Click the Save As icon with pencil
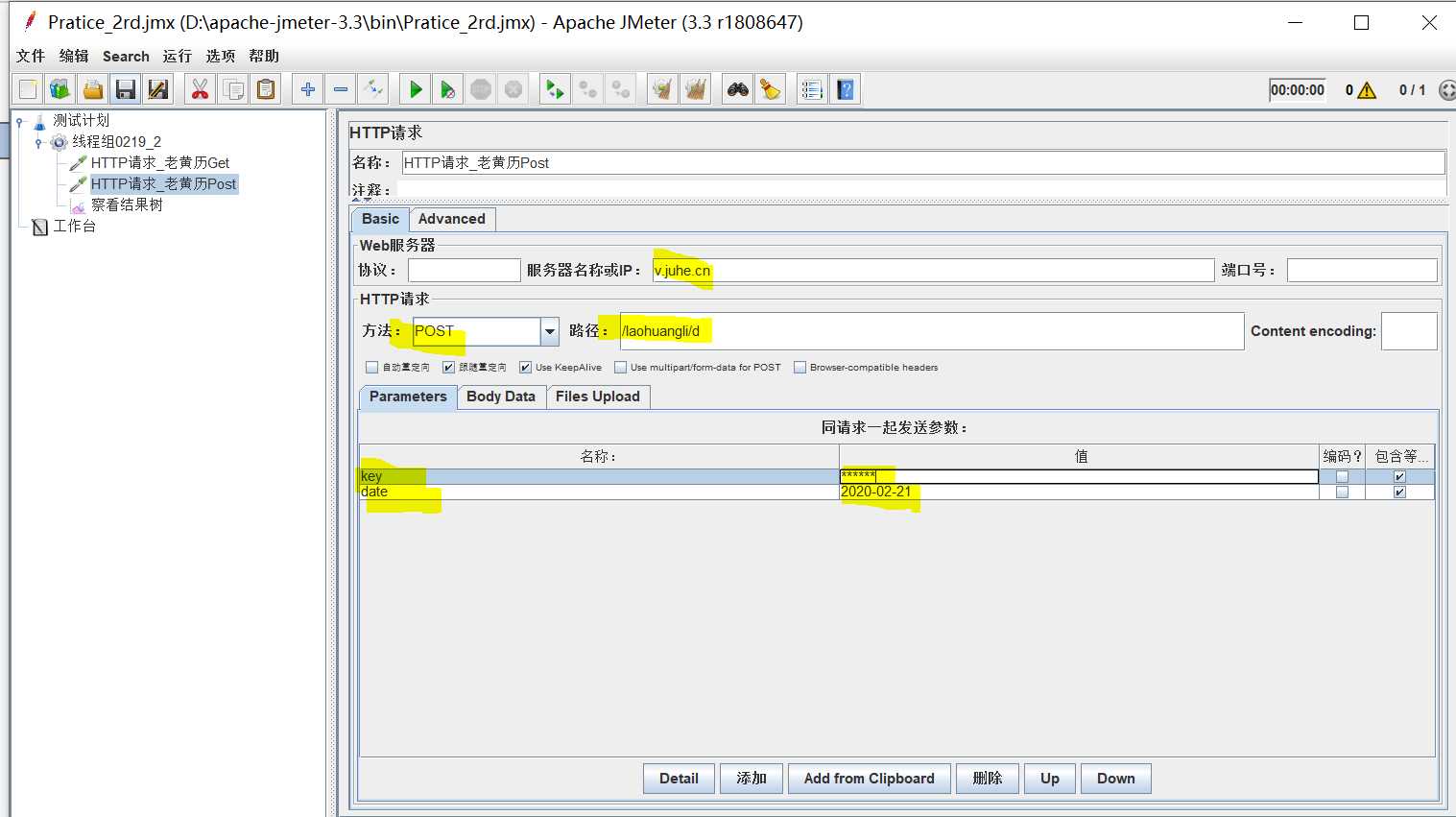 [x=158, y=89]
